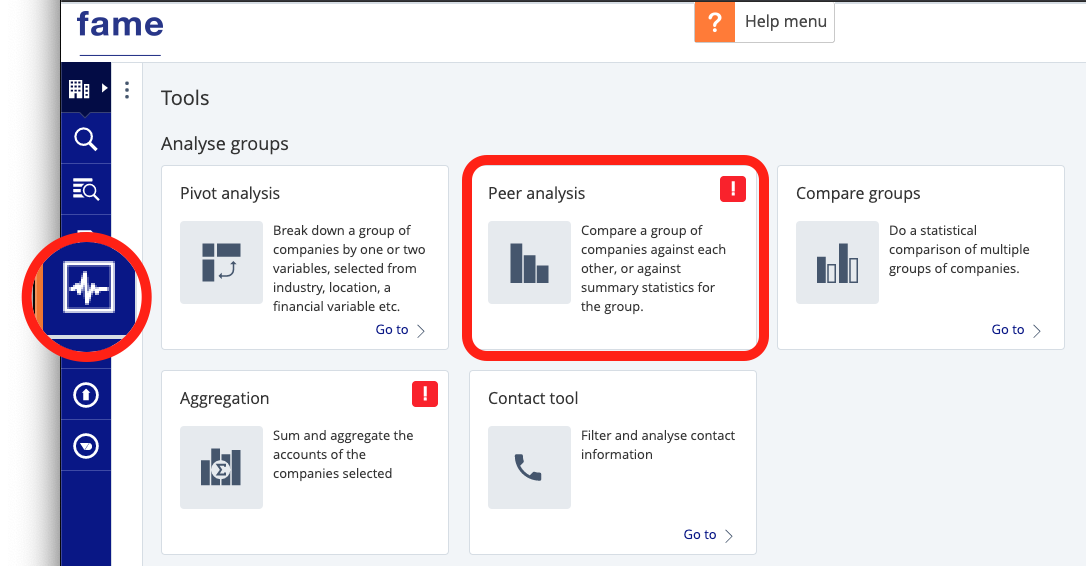This screenshot has height=566, width=1086.
Task: Follow Go to link in Pivot analysis
Action: (x=400, y=330)
